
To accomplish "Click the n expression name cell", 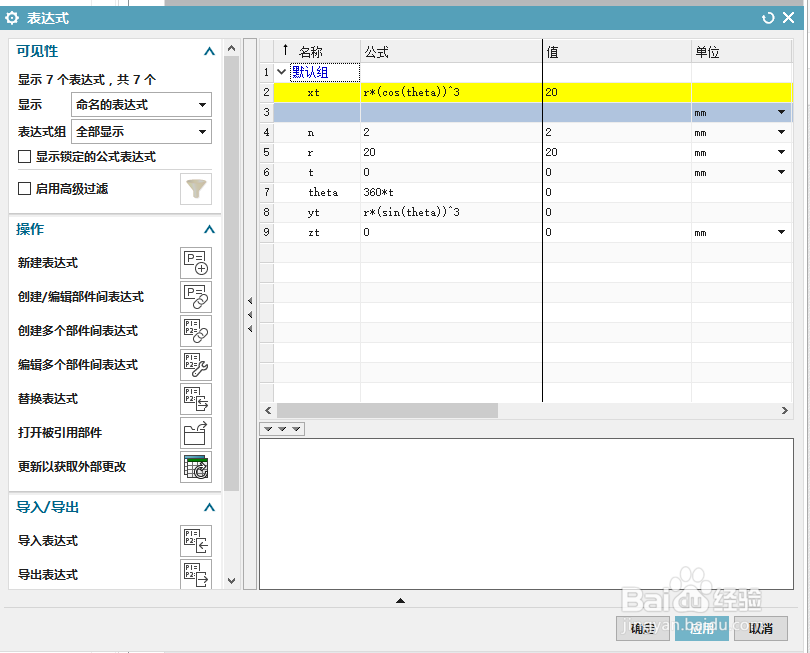I will pos(317,132).
